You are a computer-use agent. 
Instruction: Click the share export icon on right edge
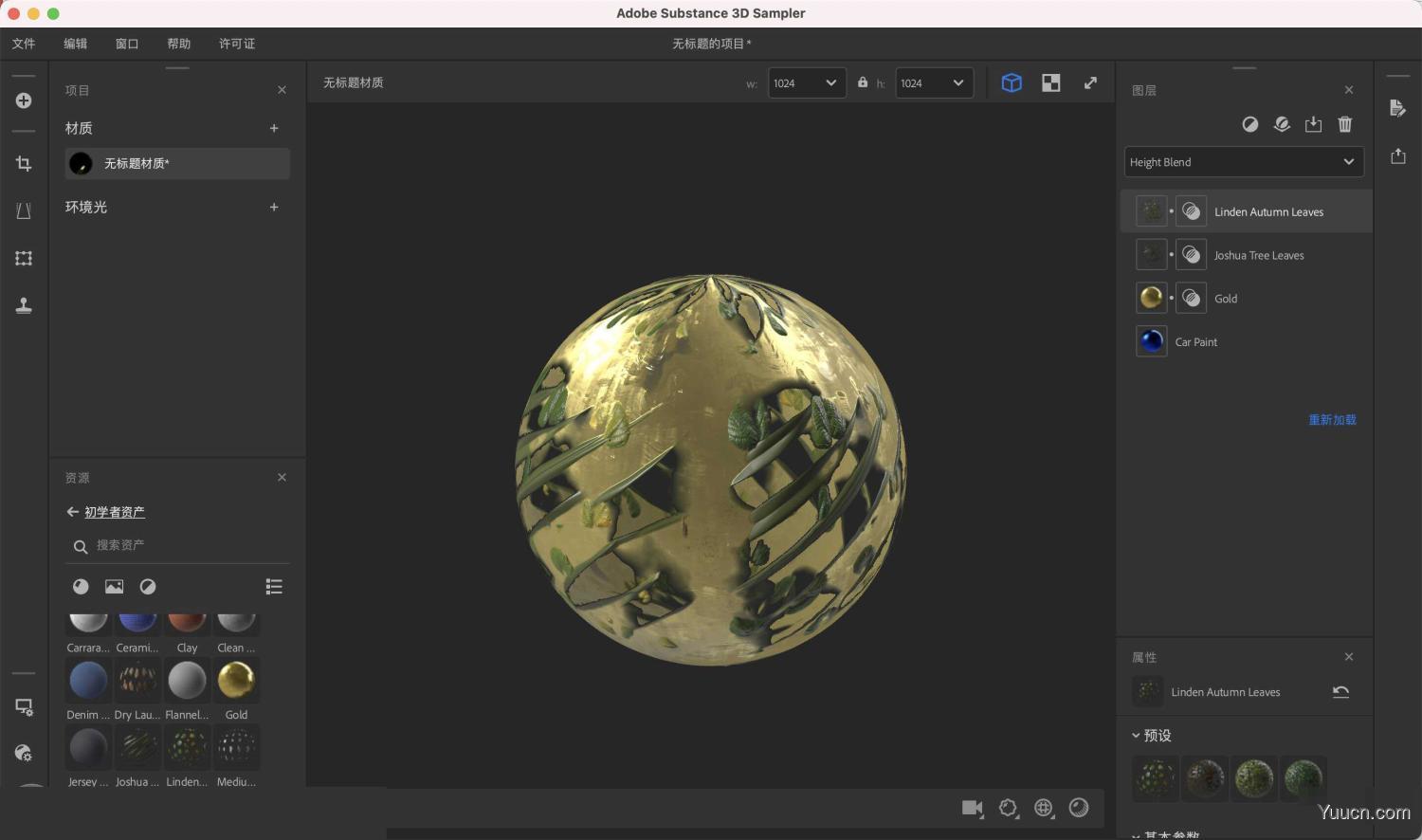point(1398,155)
